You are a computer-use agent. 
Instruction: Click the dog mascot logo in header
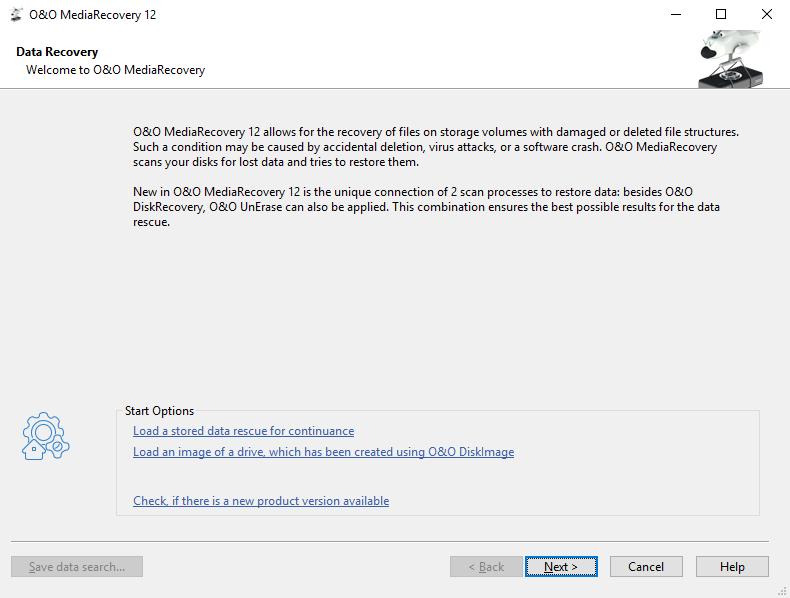[x=731, y=58]
